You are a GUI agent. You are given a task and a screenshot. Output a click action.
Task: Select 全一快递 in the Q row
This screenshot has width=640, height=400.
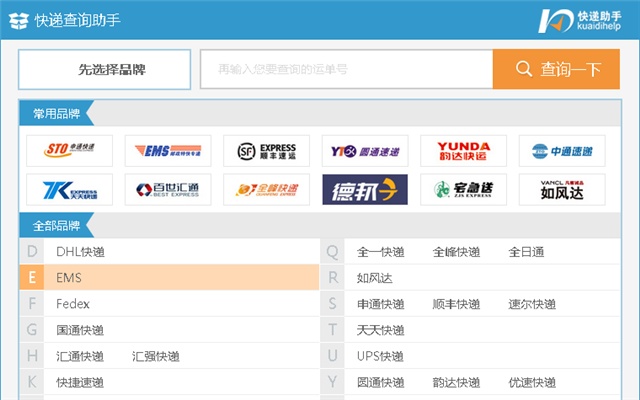pos(380,252)
